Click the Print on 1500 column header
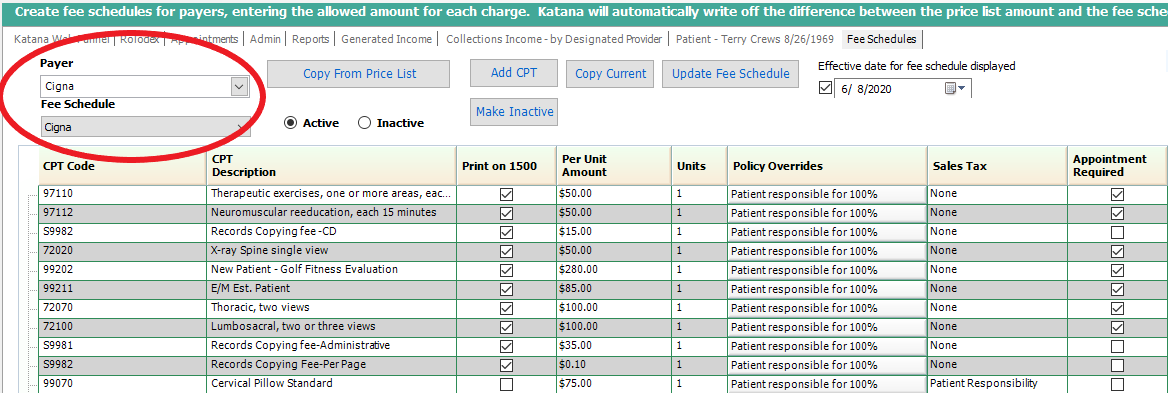Image resolution: width=1168 pixels, height=393 pixels. coord(507,166)
